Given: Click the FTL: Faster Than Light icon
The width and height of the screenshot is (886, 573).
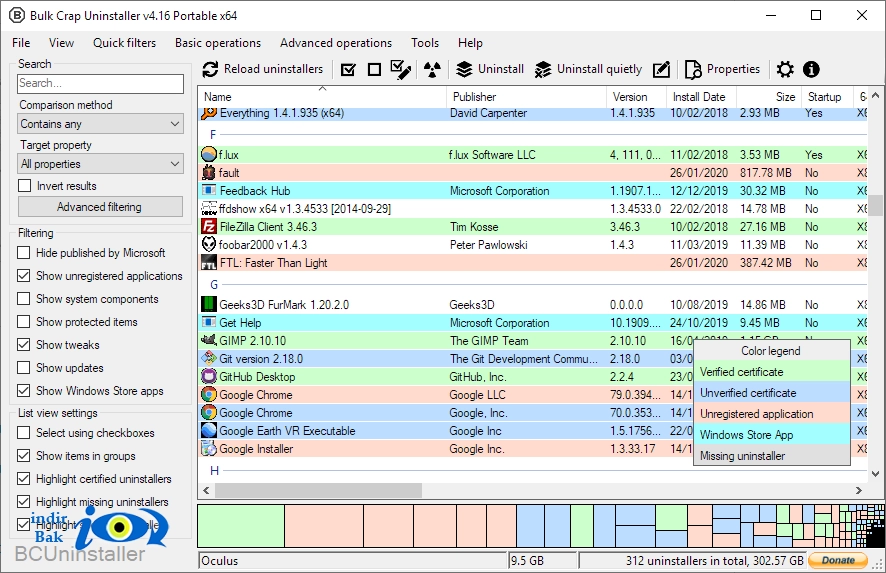Looking at the screenshot, I should 209,263.
